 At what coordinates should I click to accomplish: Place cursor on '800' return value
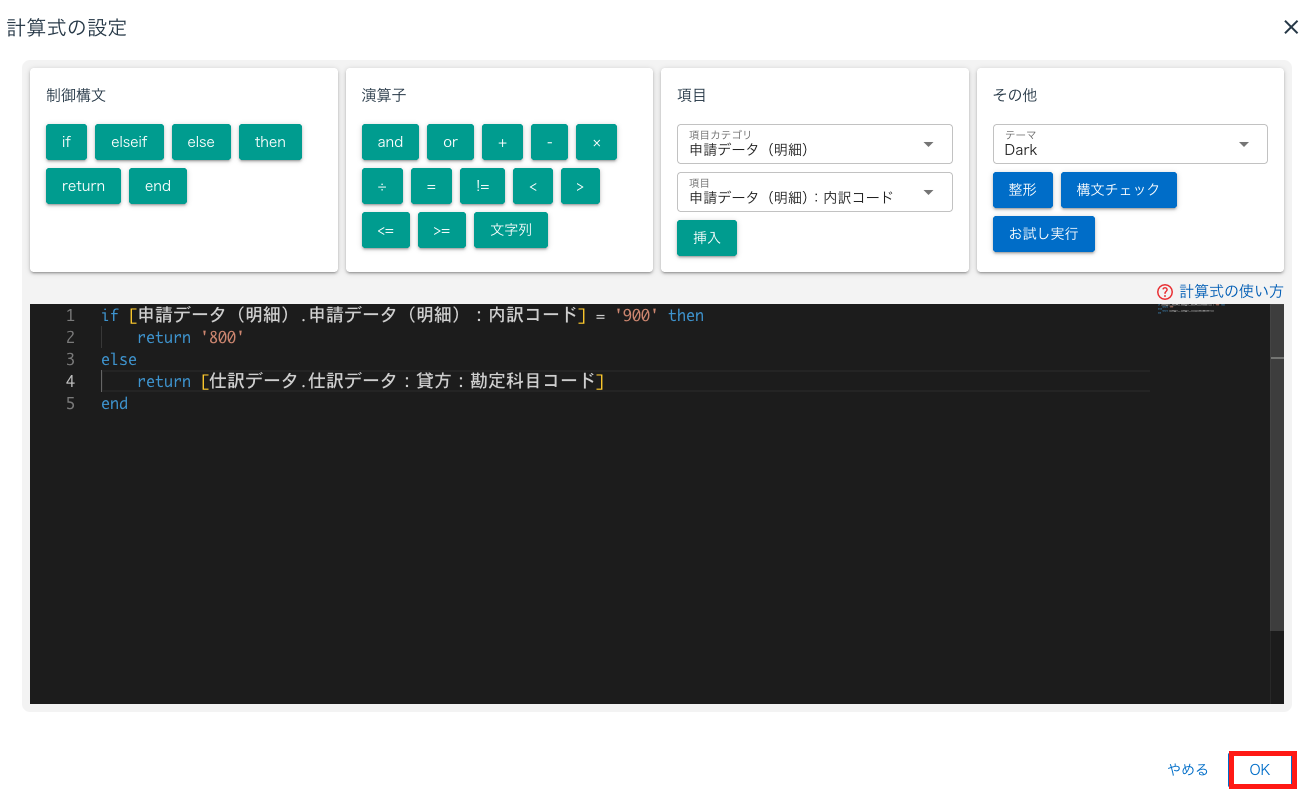[x=223, y=337]
